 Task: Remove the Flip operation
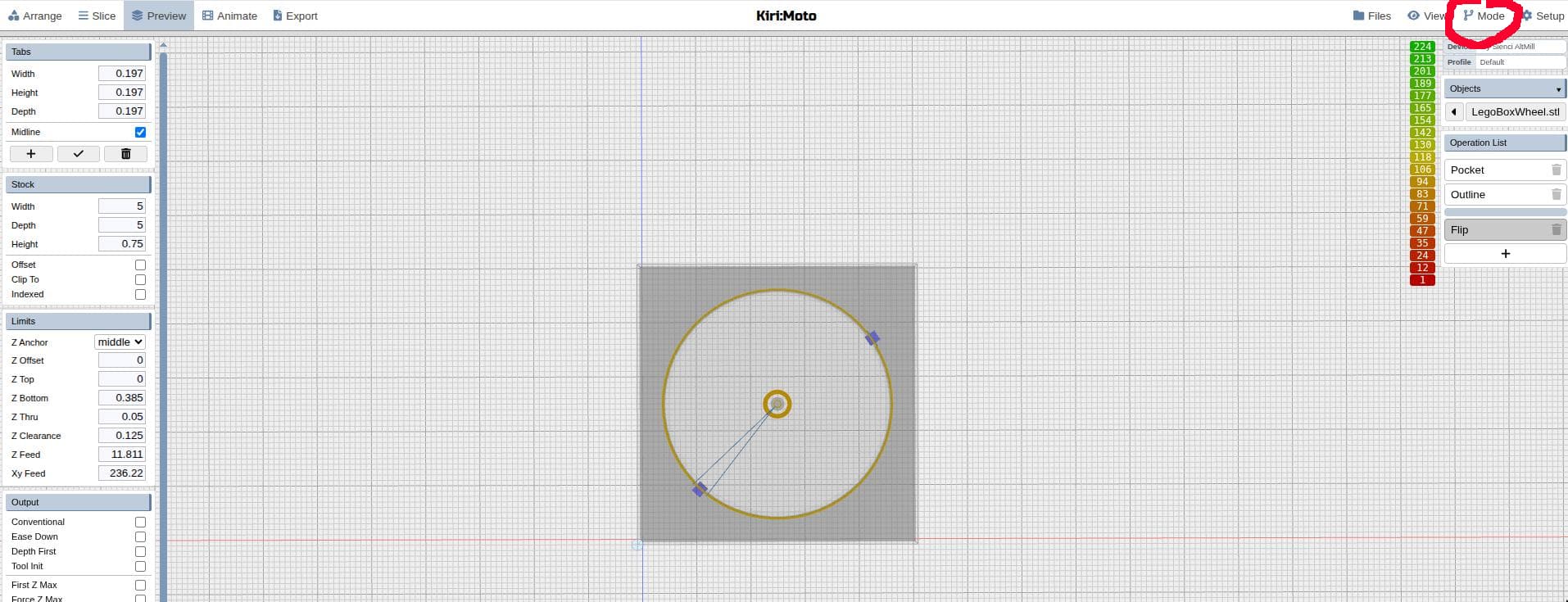[1556, 230]
